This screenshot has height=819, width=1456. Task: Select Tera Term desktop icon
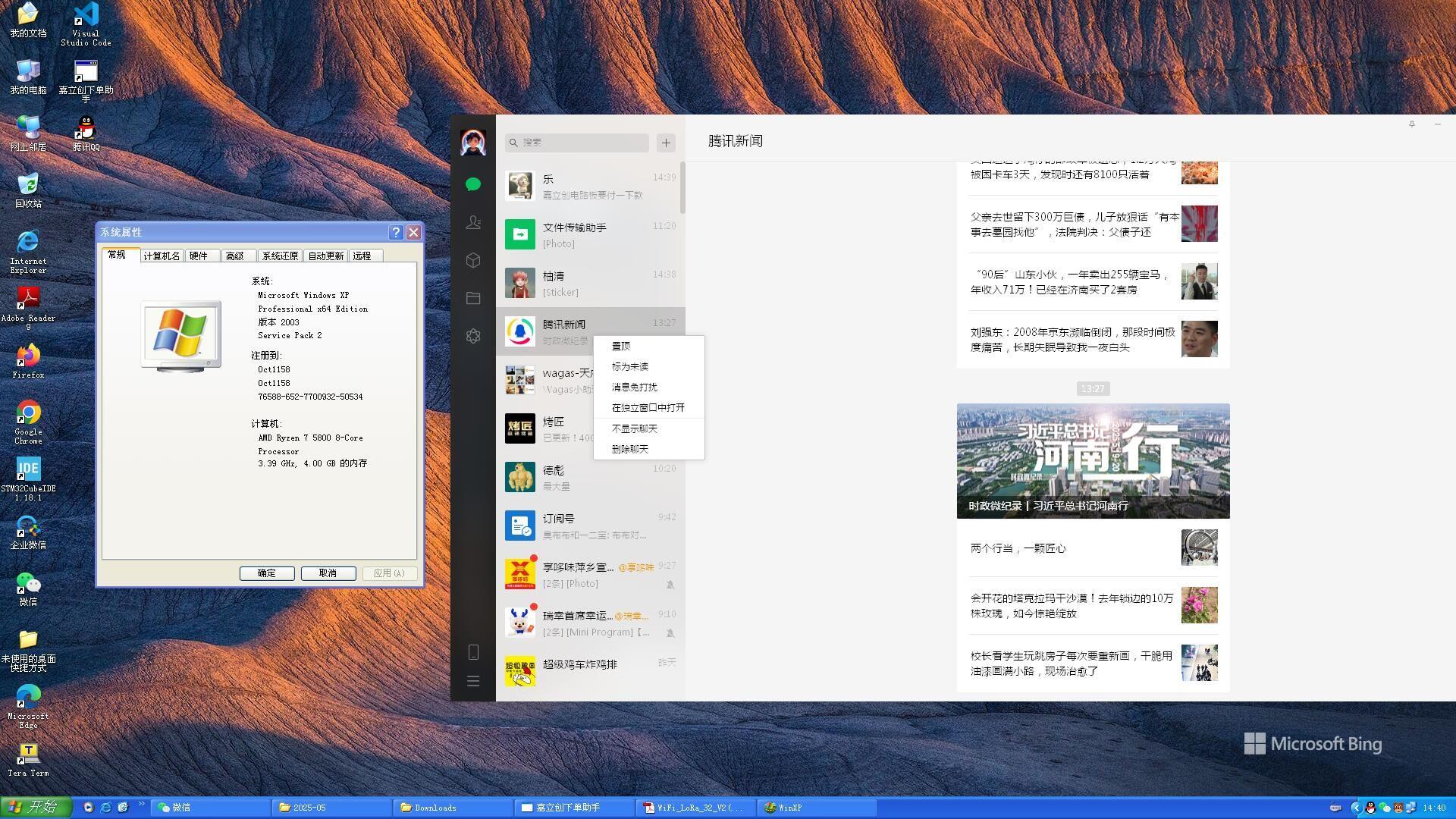(x=28, y=759)
